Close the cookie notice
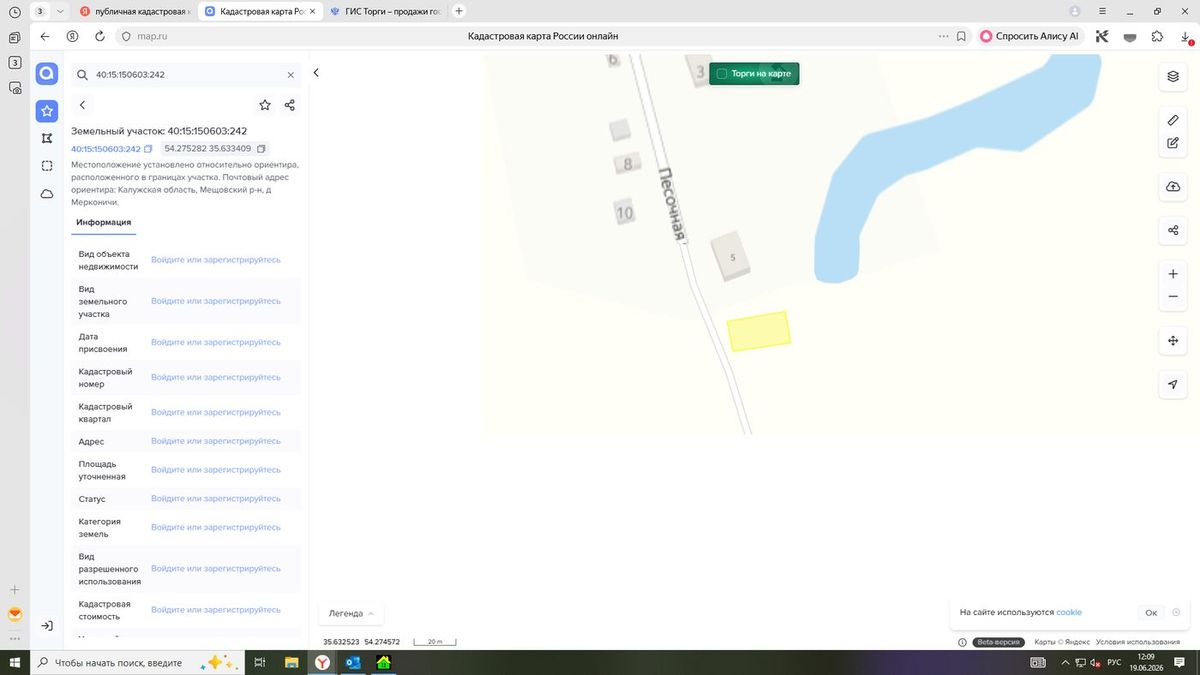 click(x=1177, y=613)
